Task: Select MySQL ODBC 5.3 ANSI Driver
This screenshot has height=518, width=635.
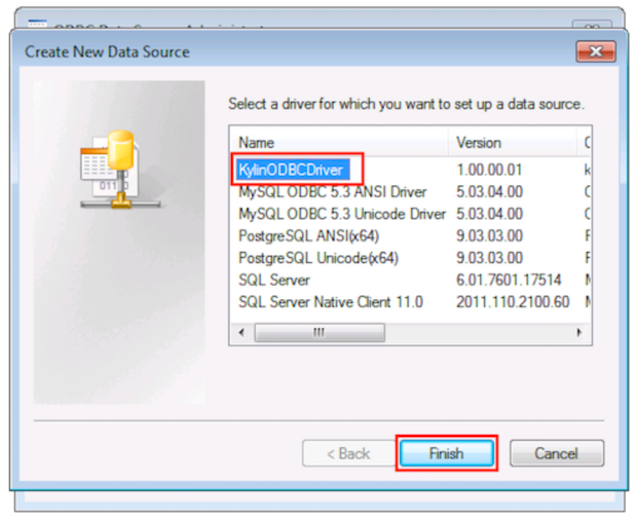Action: (x=332, y=192)
